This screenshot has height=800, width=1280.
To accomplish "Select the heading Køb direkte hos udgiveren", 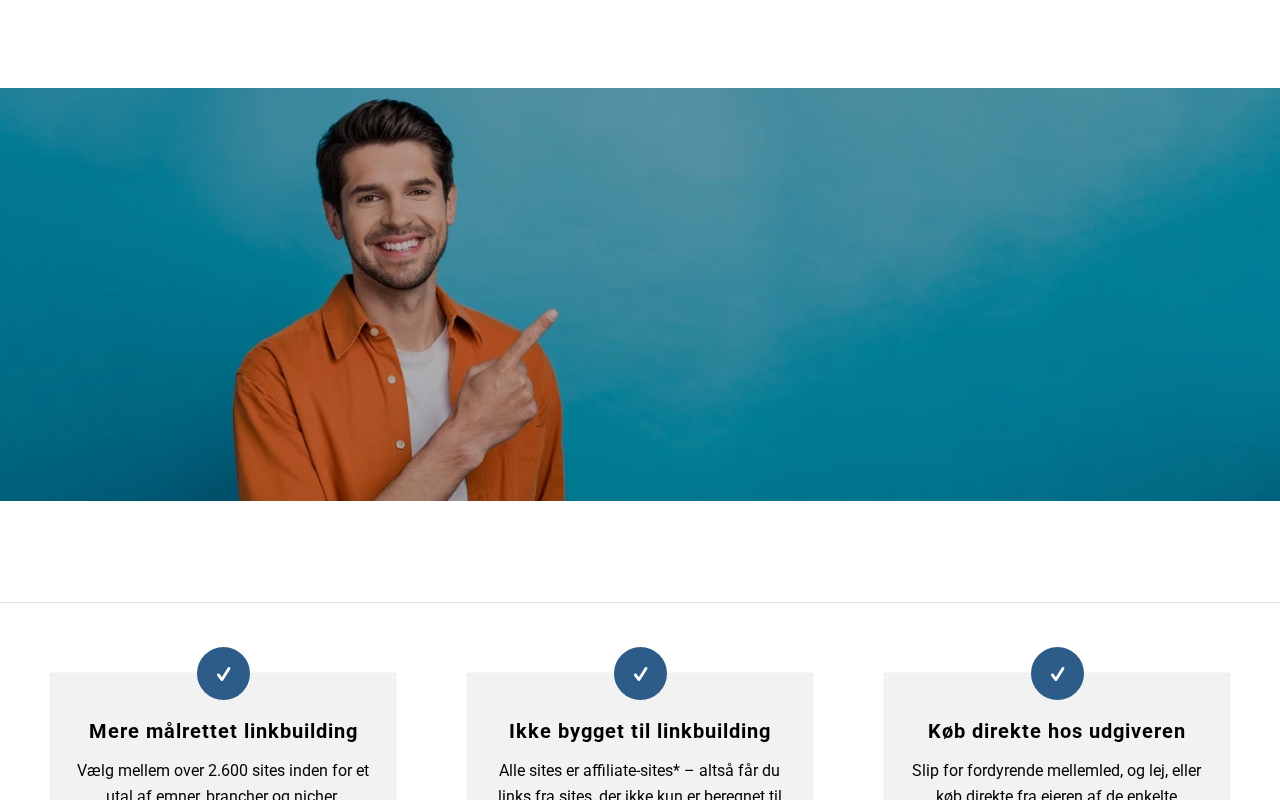I will [x=1057, y=731].
